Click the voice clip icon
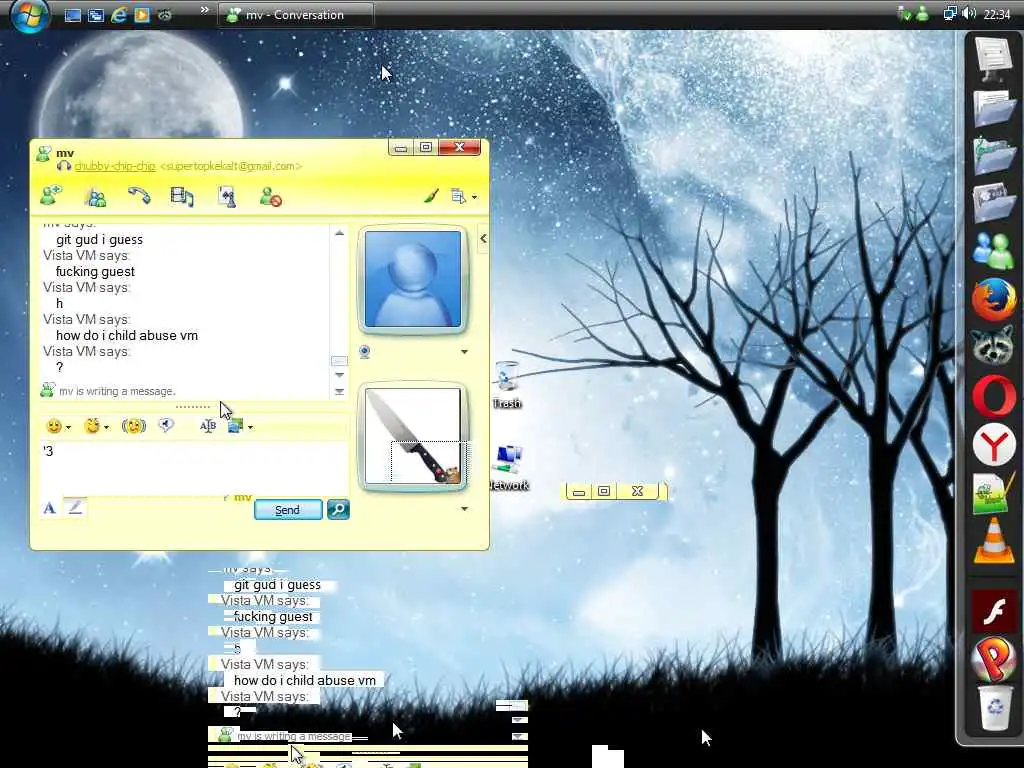The image size is (1024, 768). click(167, 426)
